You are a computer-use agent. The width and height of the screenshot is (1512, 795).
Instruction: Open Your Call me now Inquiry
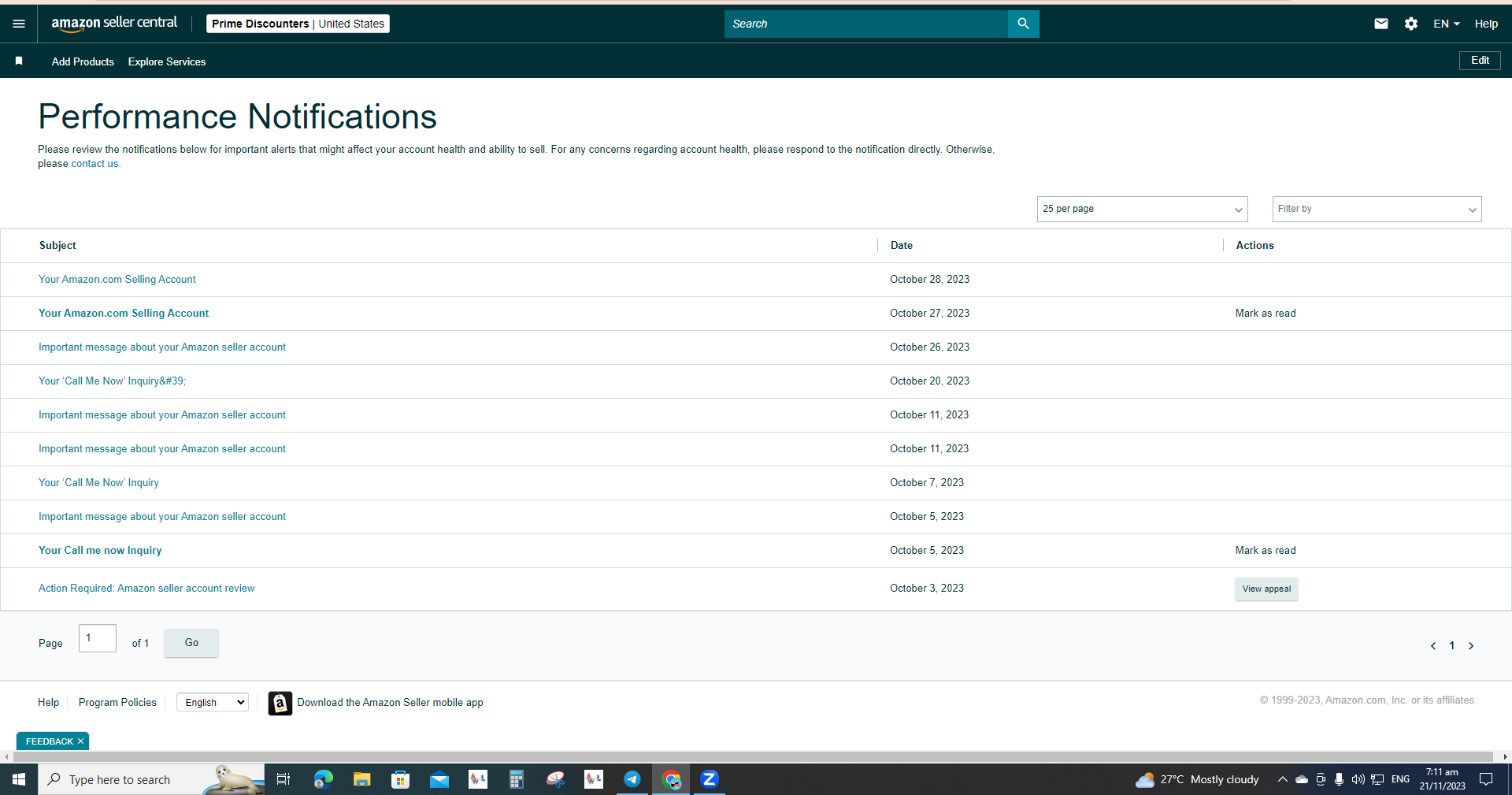(100, 550)
